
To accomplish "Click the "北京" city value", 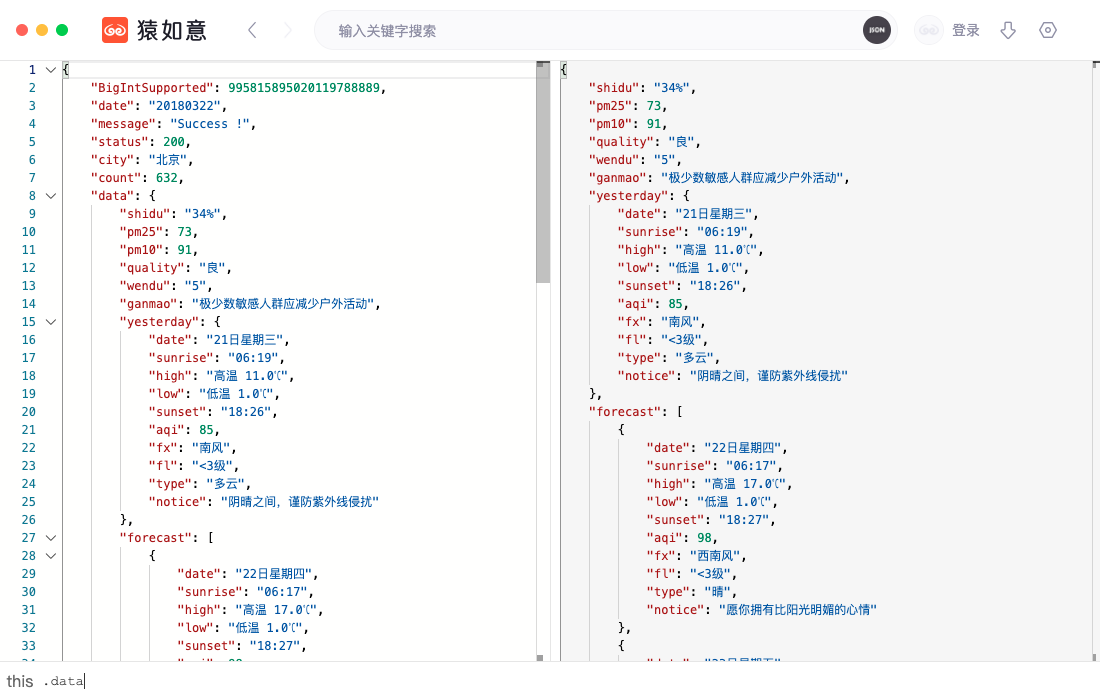I will (167, 160).
